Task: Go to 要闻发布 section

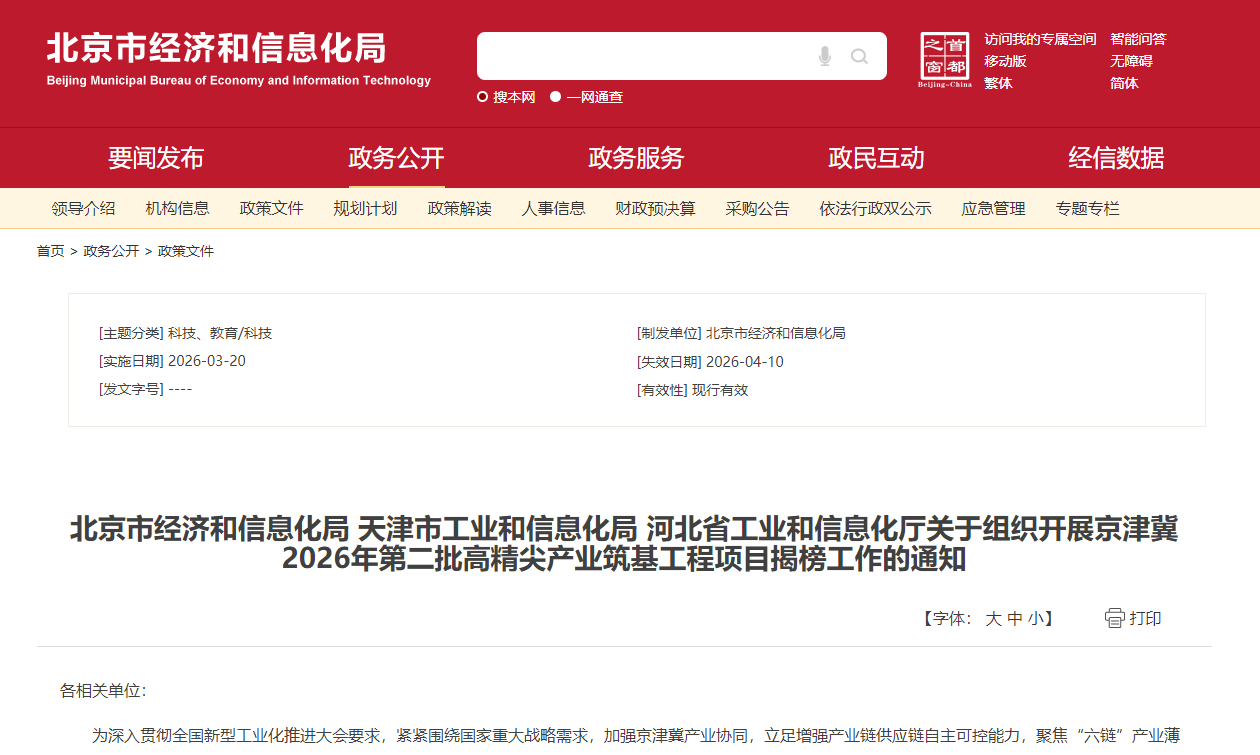Action: click(156, 158)
